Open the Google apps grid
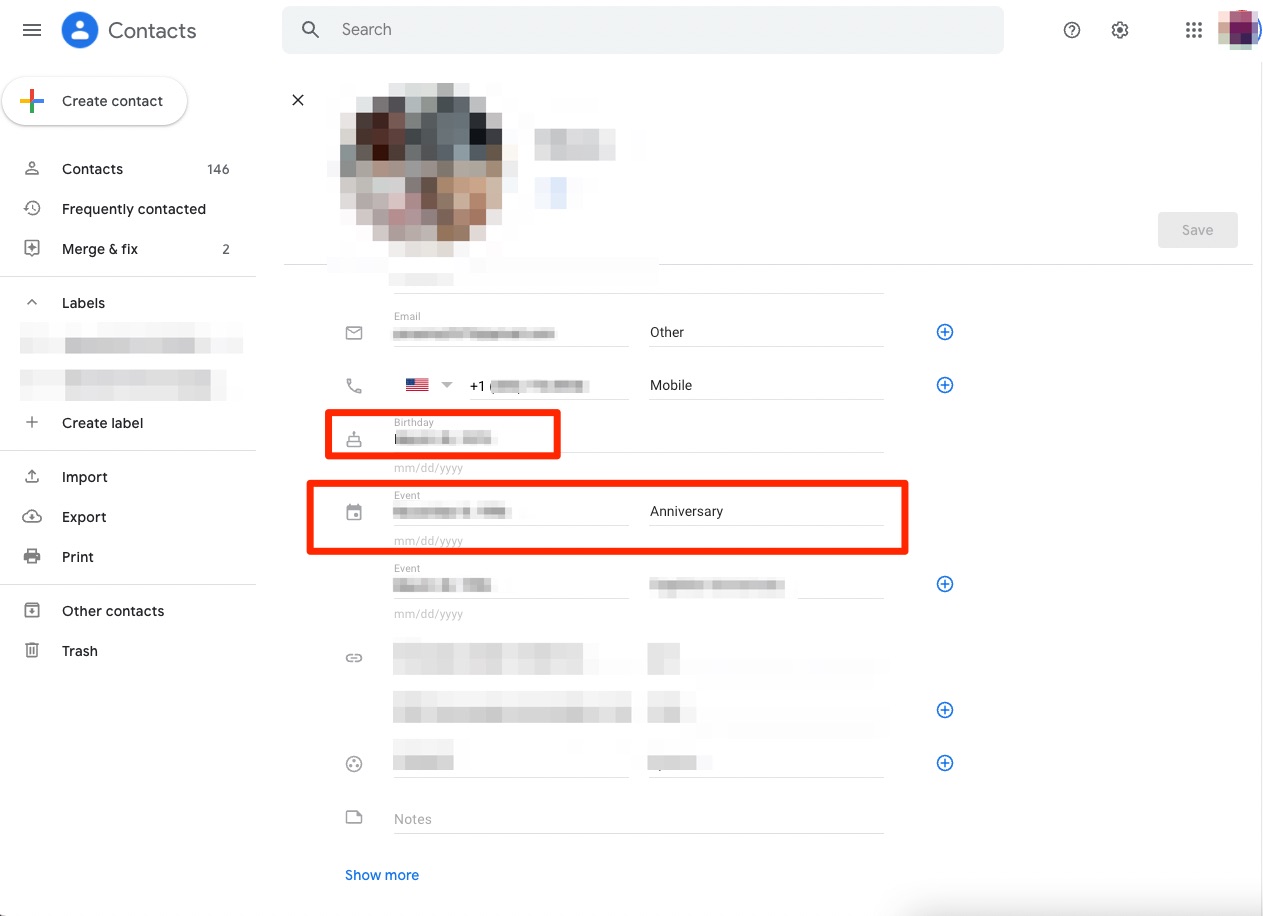 click(1193, 30)
